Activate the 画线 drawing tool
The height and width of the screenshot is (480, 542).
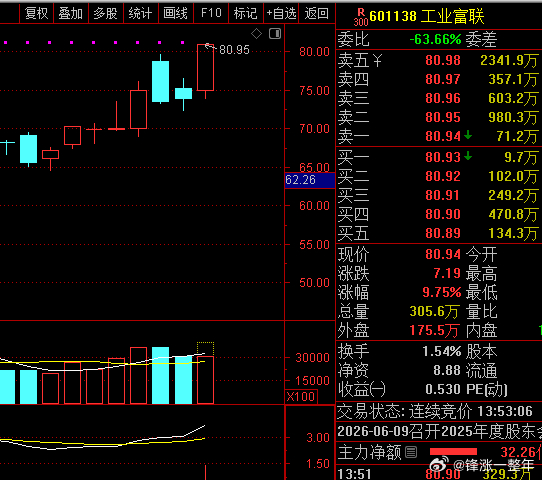pos(176,13)
